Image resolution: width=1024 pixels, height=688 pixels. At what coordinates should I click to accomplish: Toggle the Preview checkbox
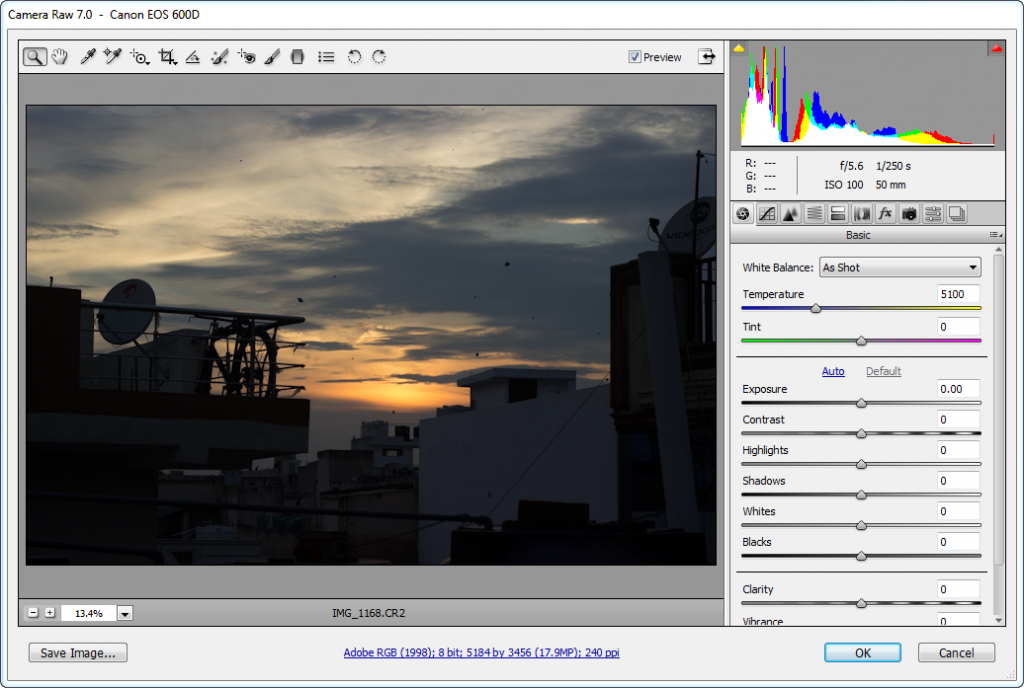coord(635,57)
